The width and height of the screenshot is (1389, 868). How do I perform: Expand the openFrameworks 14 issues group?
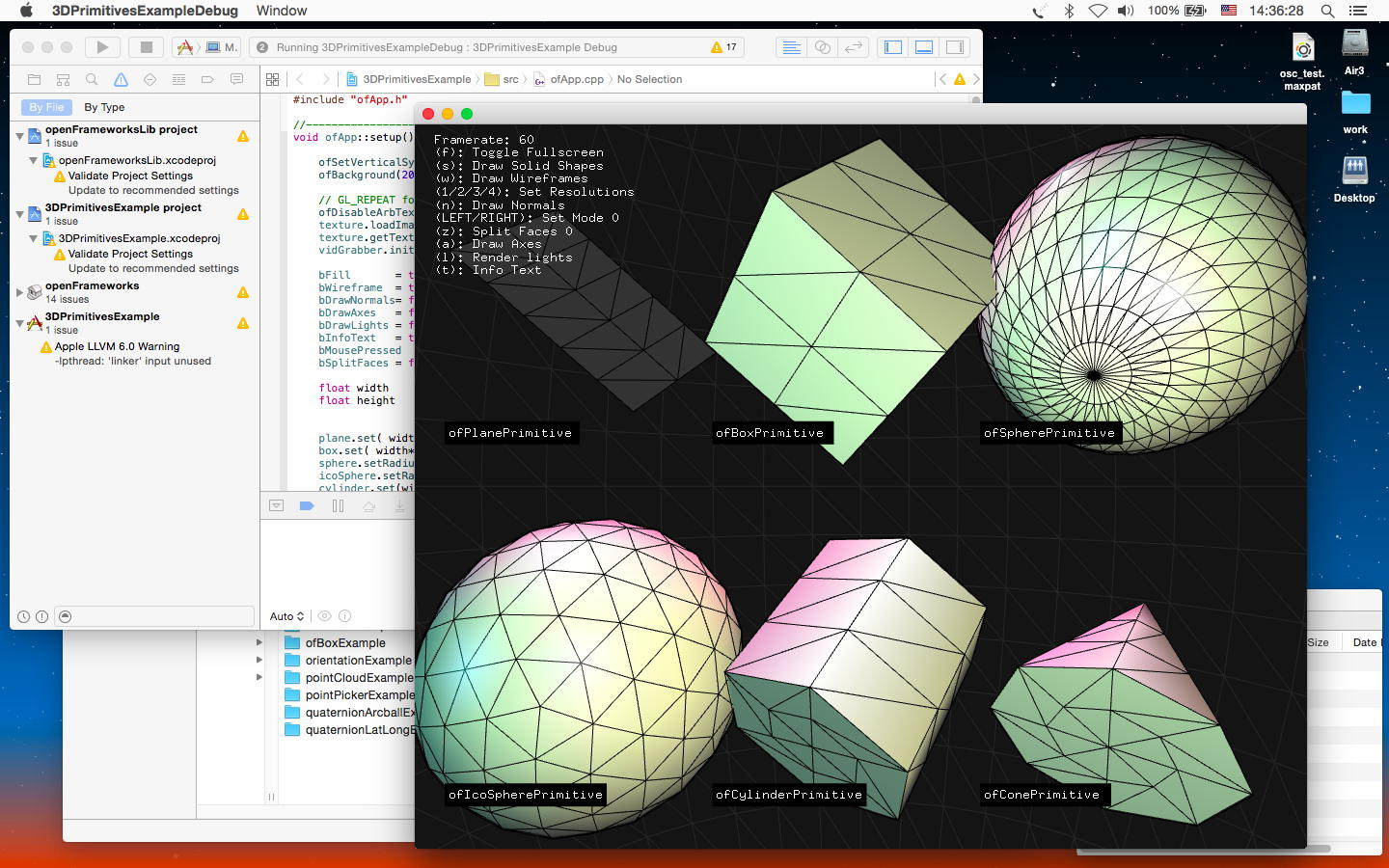point(19,291)
